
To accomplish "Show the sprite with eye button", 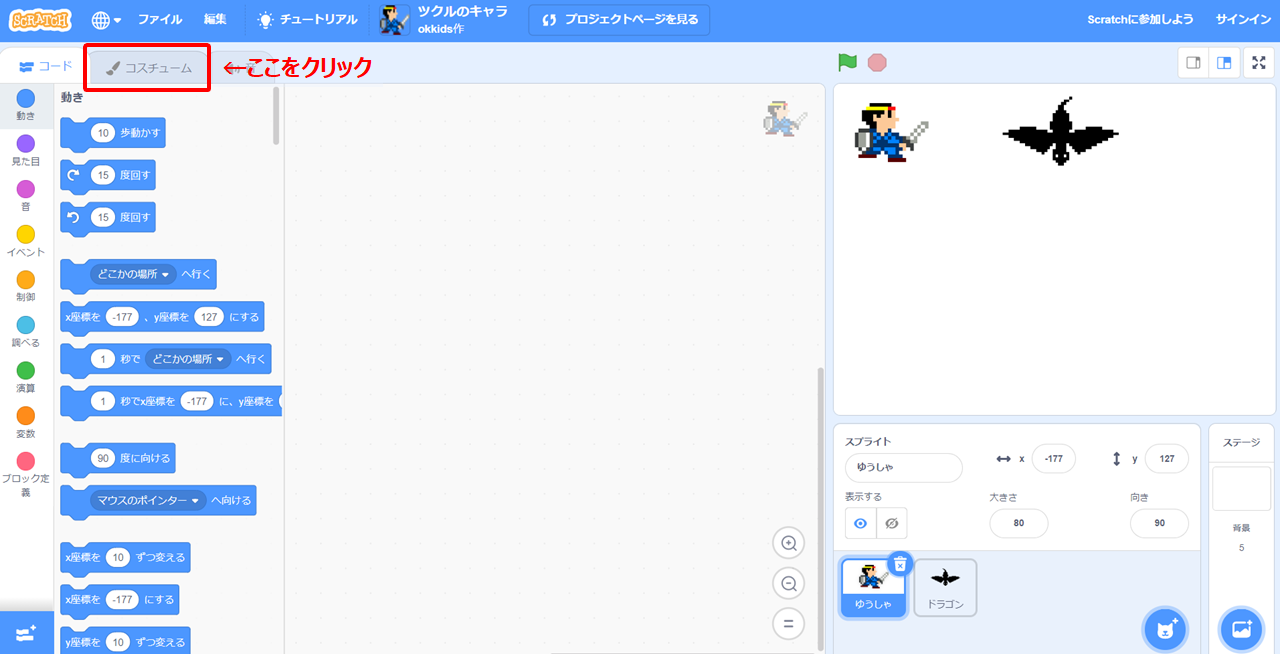I will pos(860,523).
